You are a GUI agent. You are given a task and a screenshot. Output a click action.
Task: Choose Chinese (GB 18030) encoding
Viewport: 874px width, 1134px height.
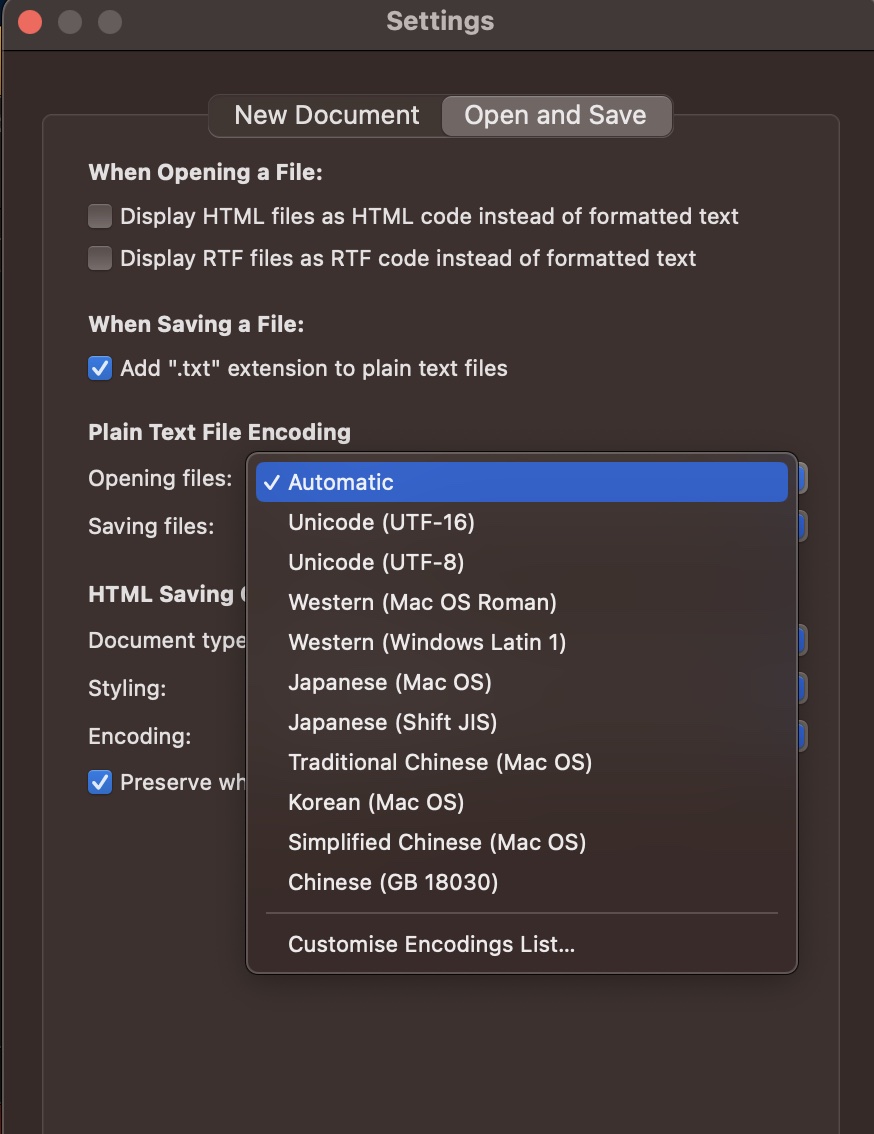(x=394, y=882)
